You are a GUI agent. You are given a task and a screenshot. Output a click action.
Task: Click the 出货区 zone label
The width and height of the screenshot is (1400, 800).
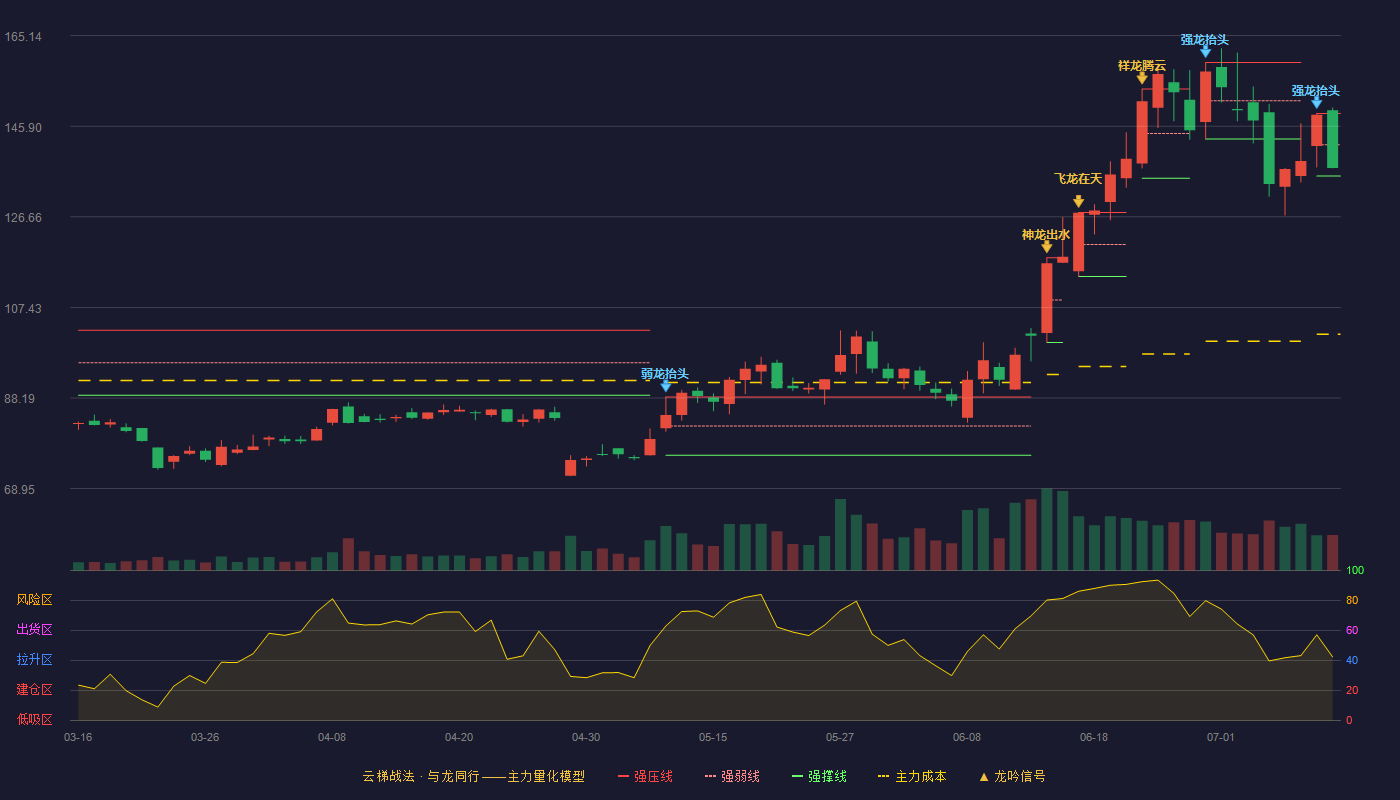(x=34, y=630)
